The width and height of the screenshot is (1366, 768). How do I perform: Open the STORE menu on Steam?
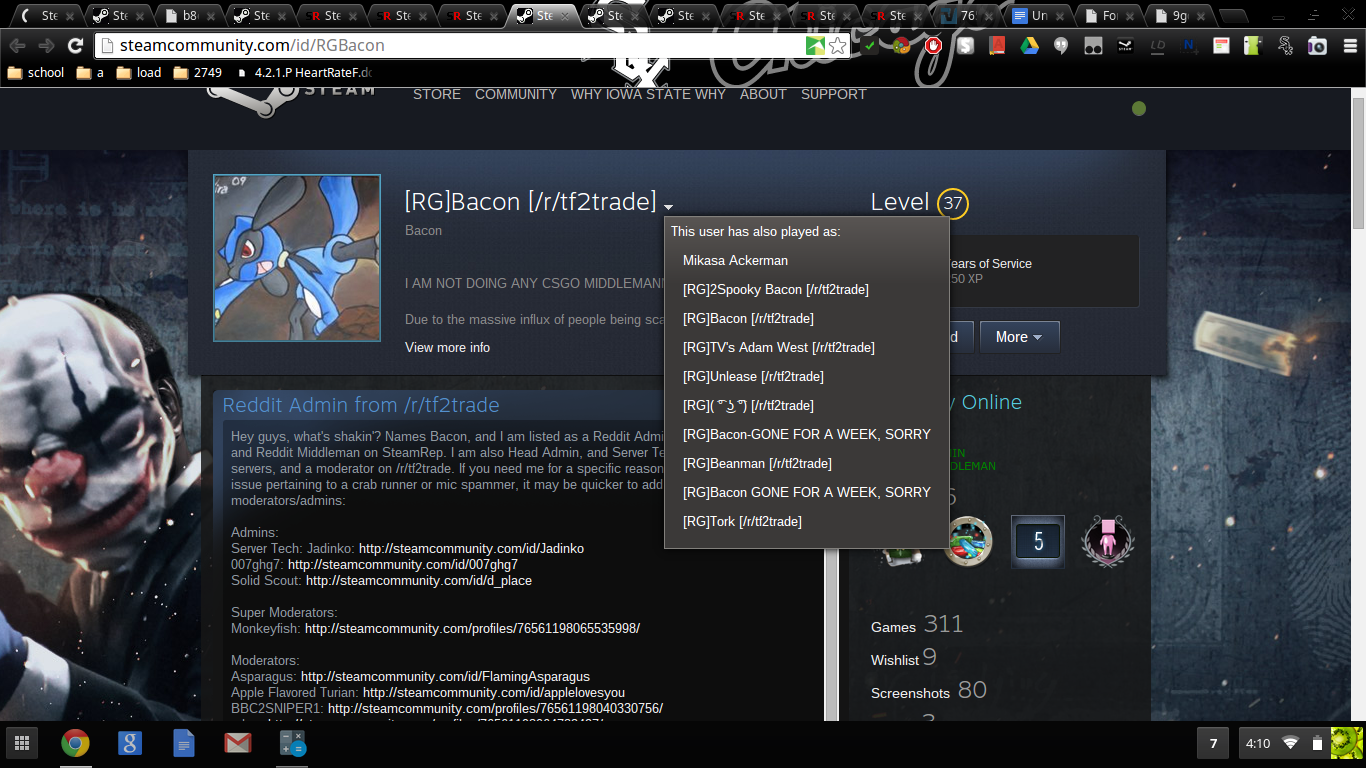point(437,94)
